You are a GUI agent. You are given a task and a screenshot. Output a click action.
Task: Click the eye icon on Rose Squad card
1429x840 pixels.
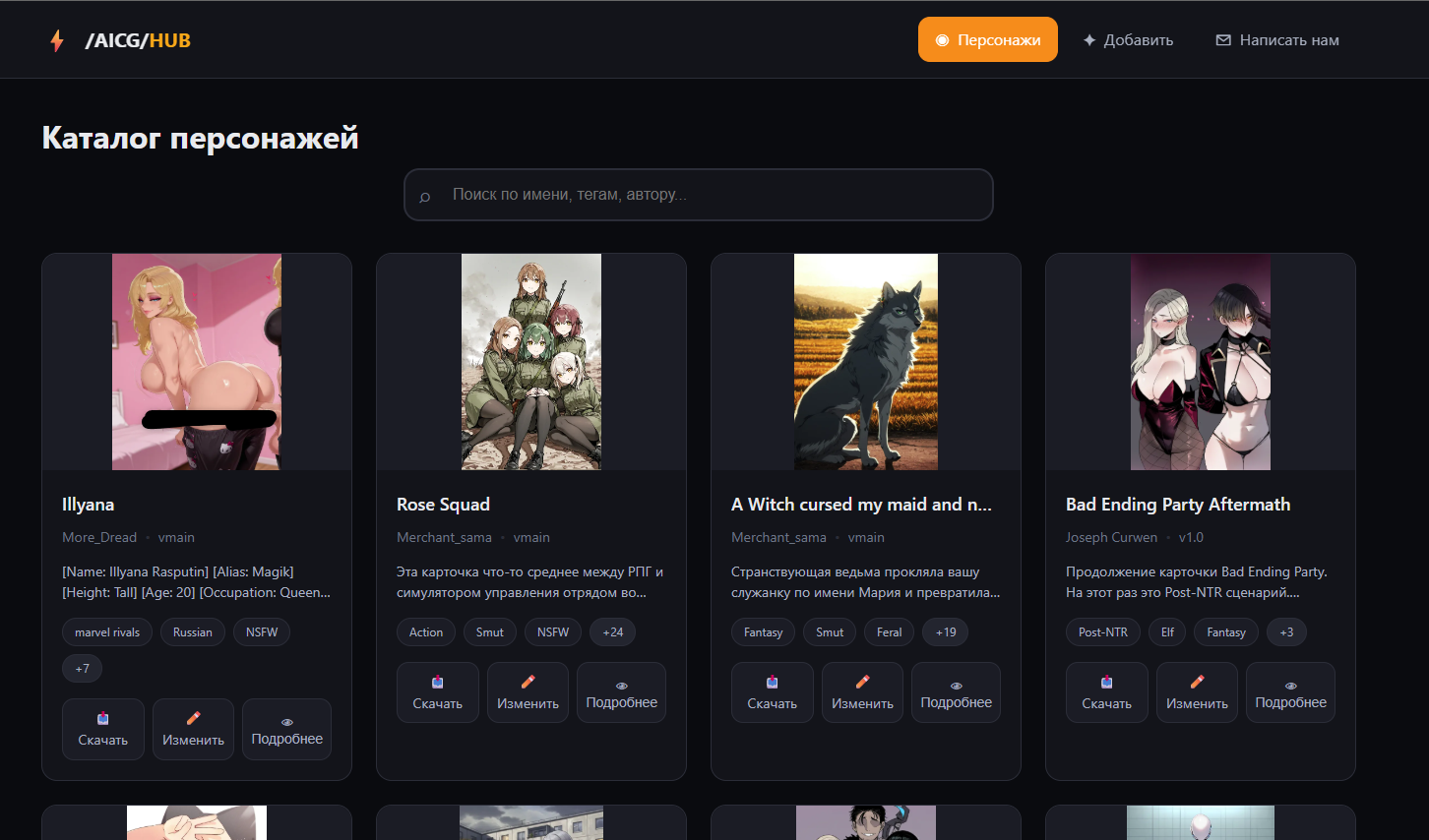[621, 687]
